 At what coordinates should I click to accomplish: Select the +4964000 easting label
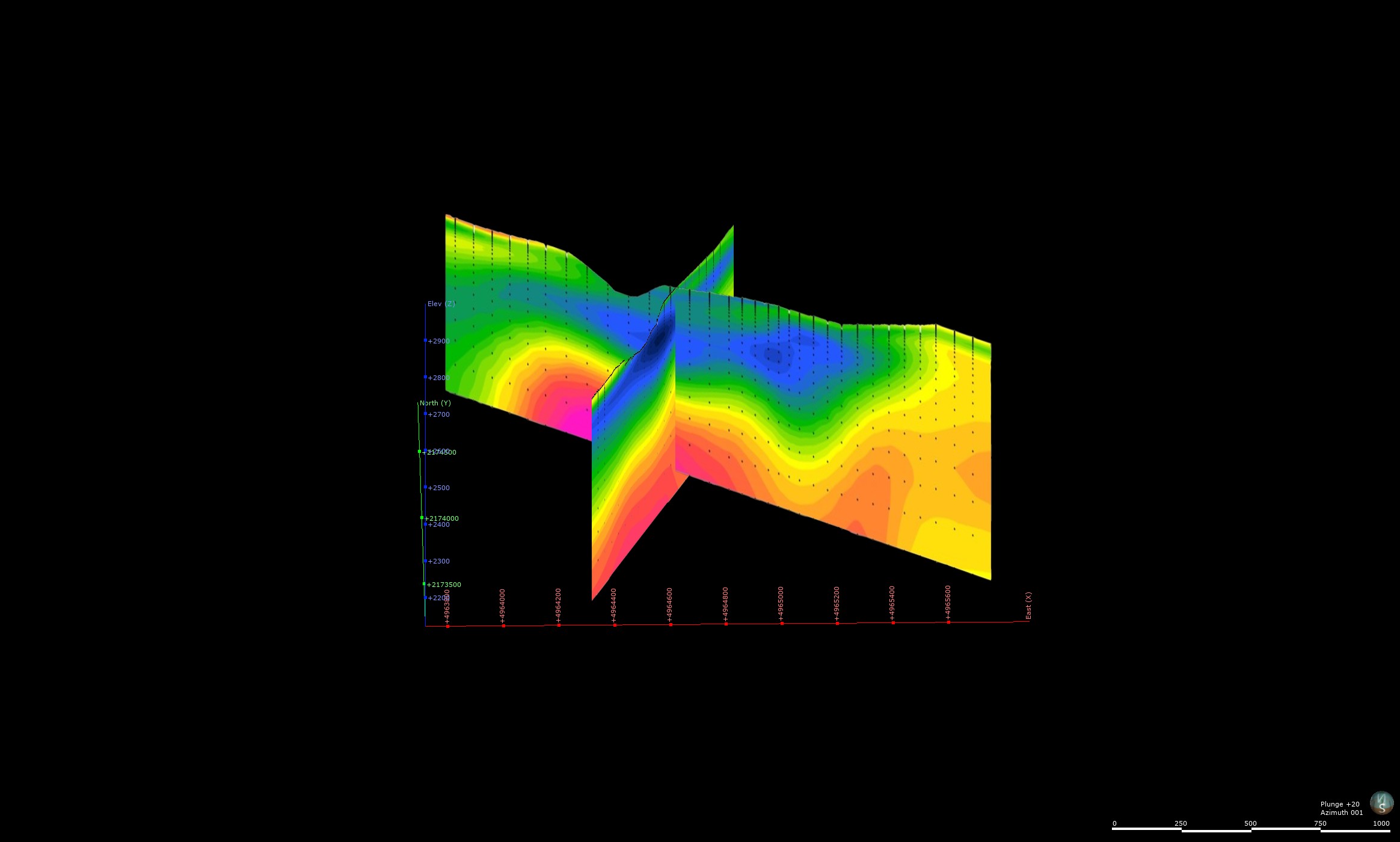pos(503,605)
